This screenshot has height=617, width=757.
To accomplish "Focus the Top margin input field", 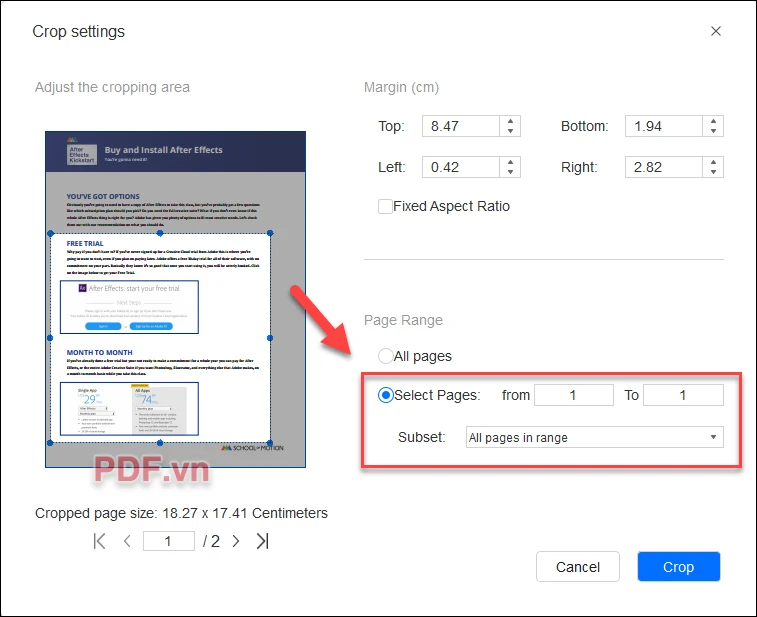I will [461, 126].
